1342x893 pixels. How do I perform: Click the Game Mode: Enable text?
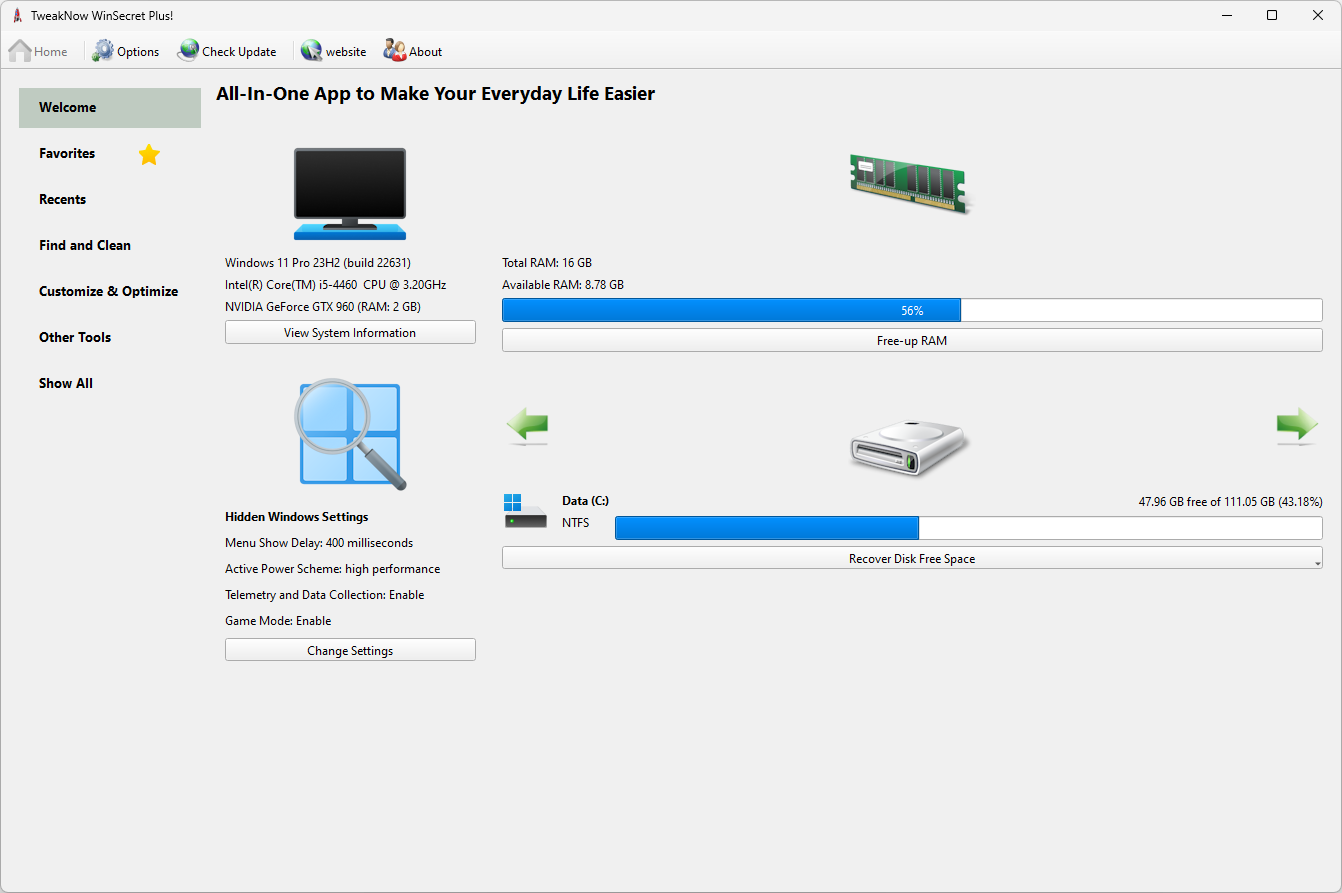278,621
